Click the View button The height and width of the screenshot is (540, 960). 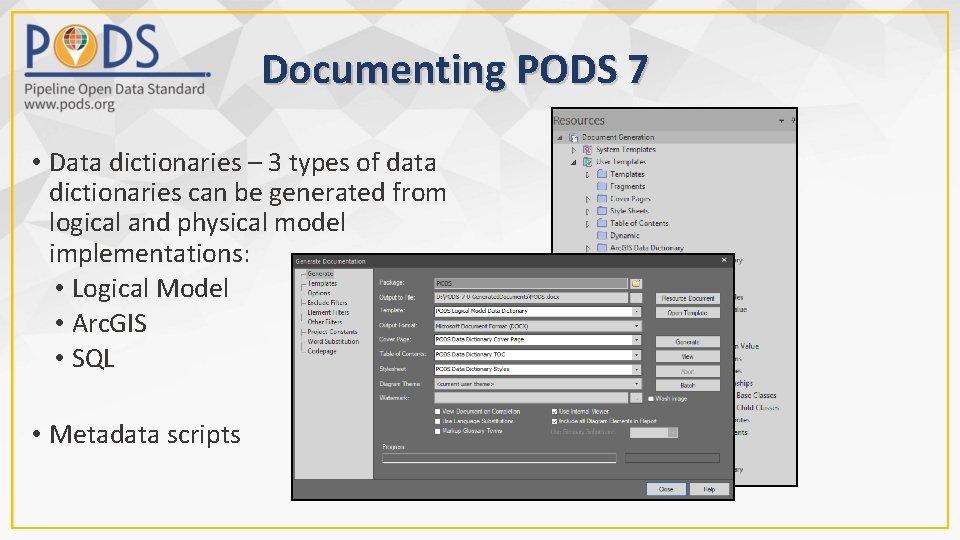(688, 356)
